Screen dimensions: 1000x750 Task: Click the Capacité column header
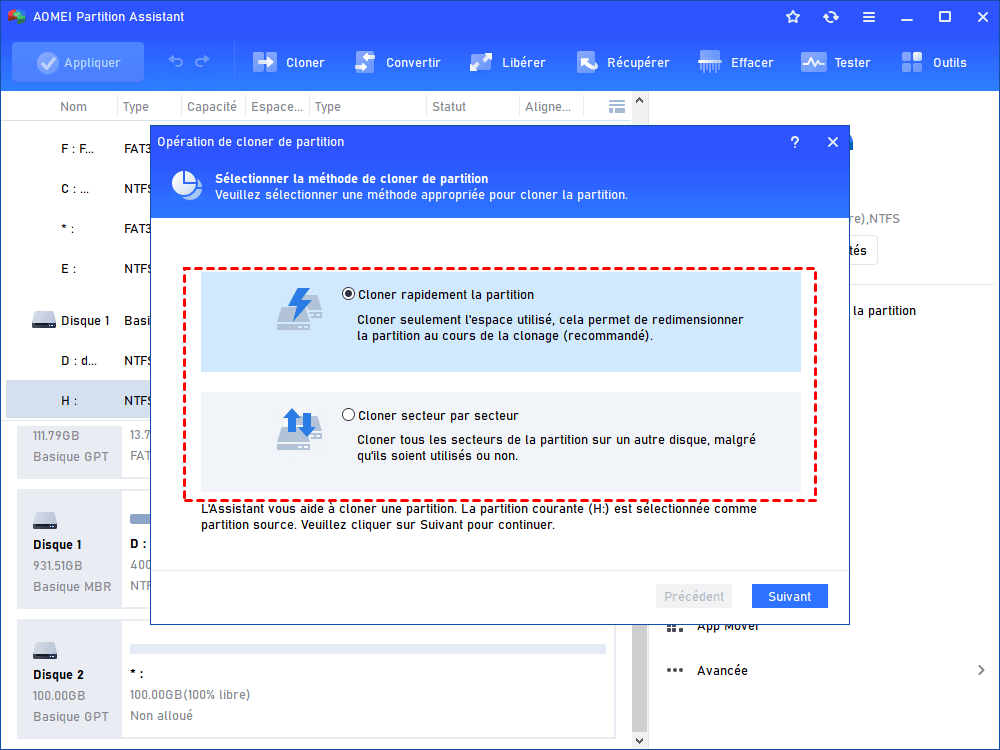pyautogui.click(x=212, y=107)
